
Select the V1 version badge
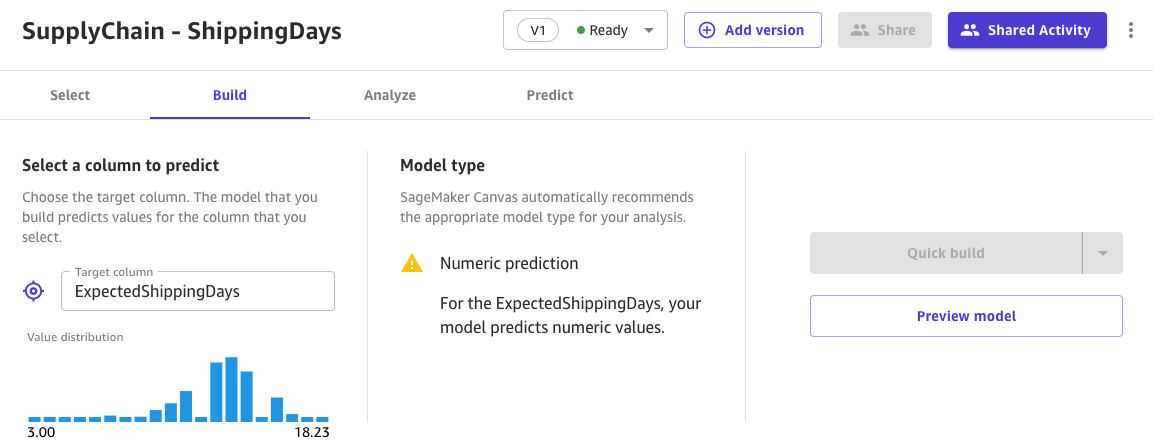pos(538,30)
